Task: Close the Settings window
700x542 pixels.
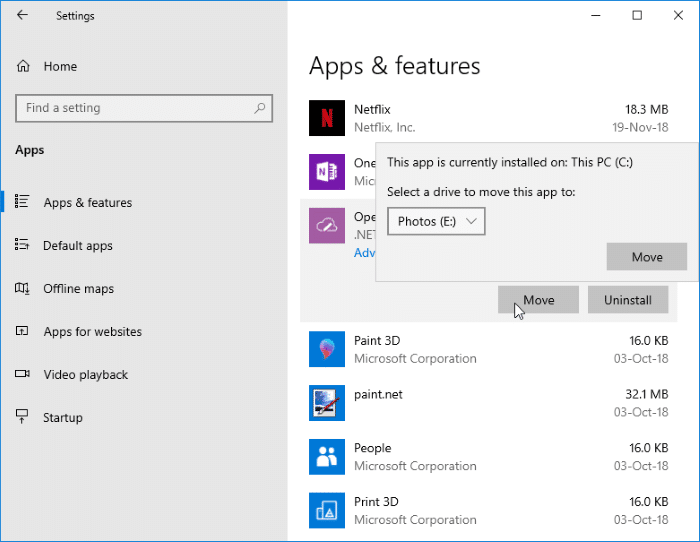Action: pyautogui.click(x=678, y=15)
